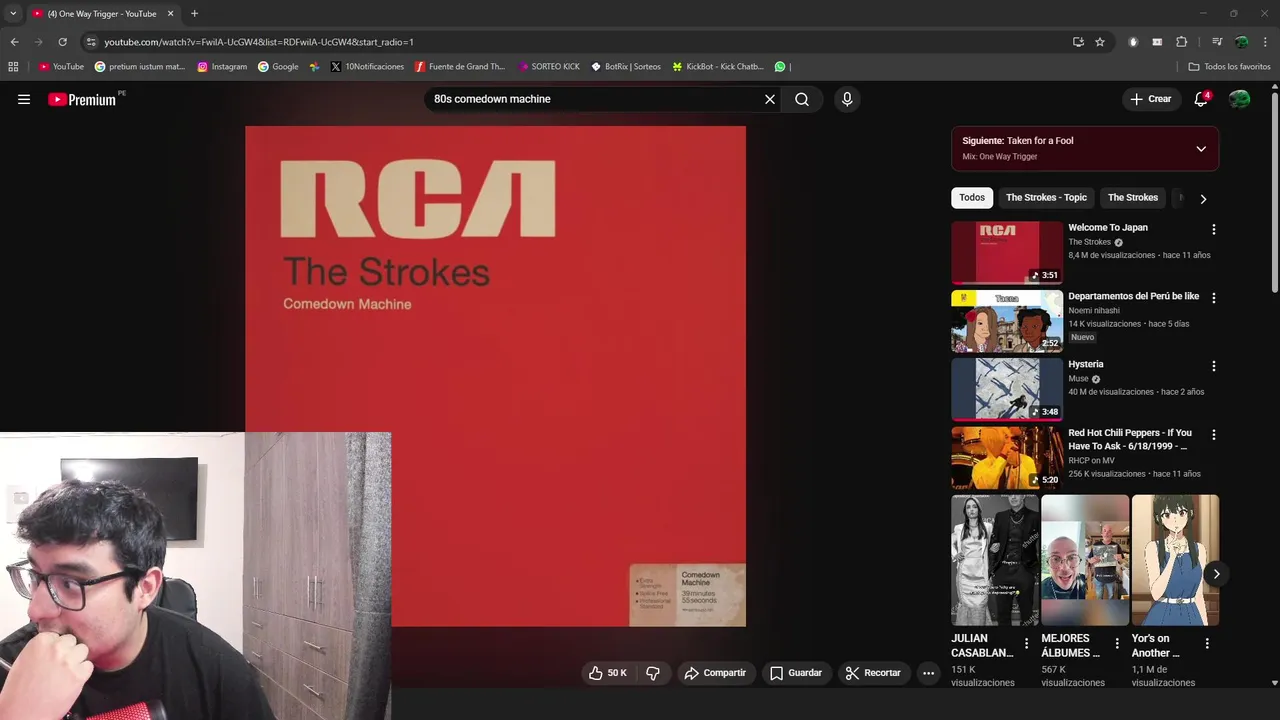The image size is (1280, 720).
Task: Click the Recortar clip button
Action: [873, 673]
